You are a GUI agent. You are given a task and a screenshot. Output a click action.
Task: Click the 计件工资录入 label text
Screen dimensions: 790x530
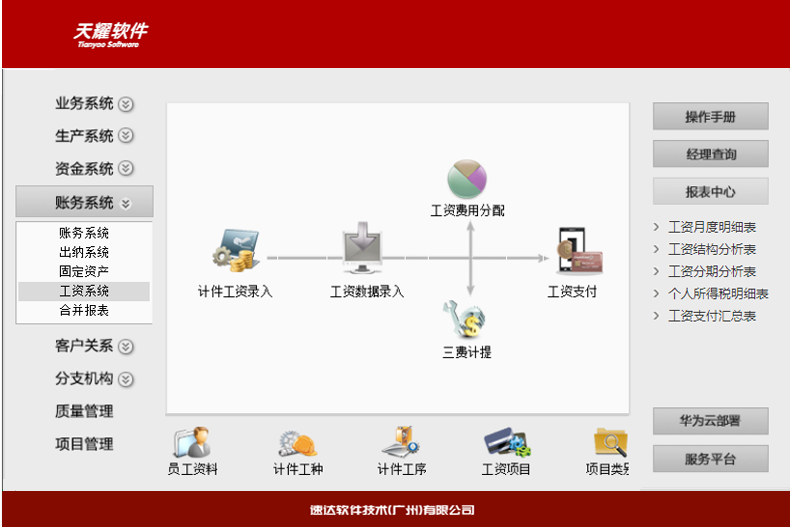pos(235,292)
